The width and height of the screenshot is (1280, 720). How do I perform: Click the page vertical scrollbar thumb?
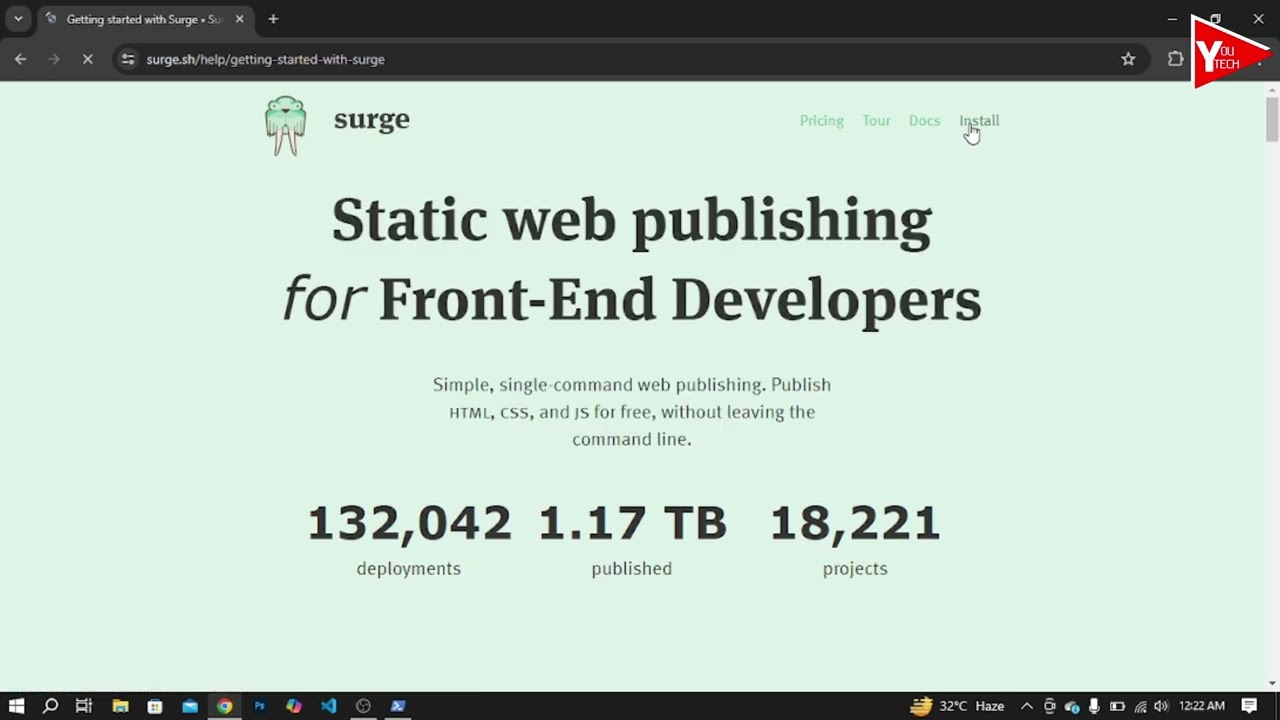[x=1272, y=119]
